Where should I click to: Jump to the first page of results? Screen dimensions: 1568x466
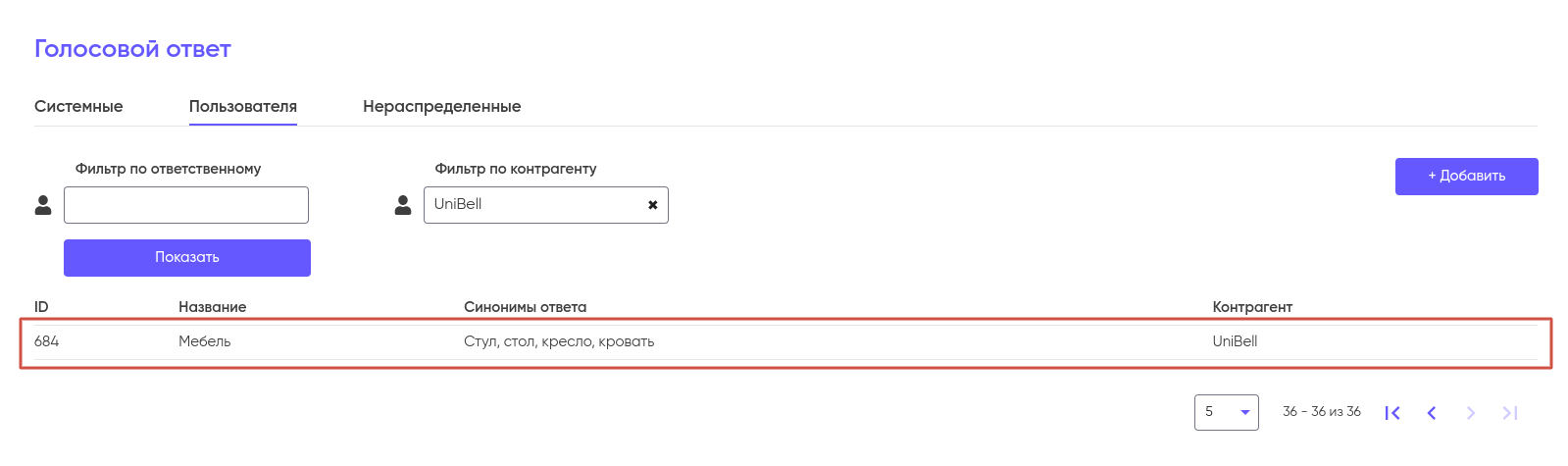tap(1392, 413)
